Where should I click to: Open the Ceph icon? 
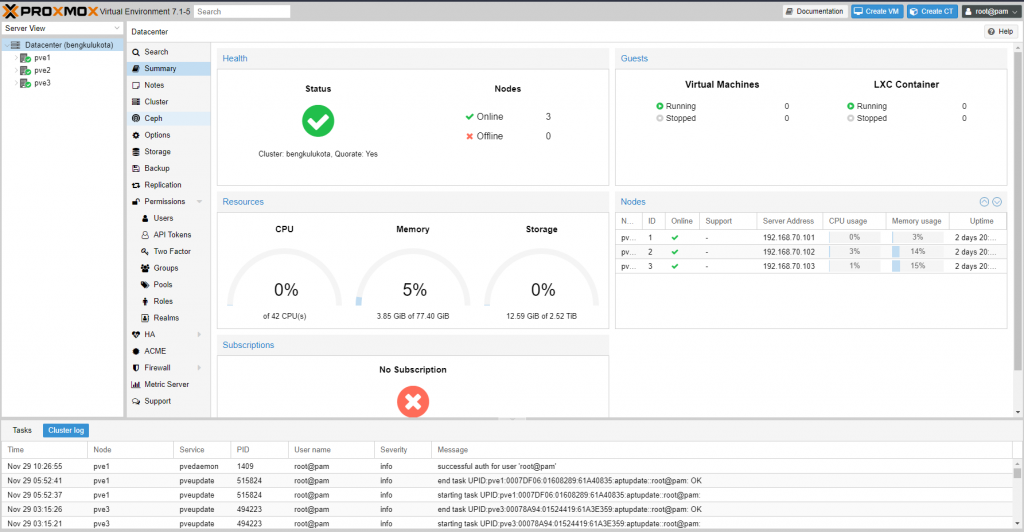(x=136, y=118)
